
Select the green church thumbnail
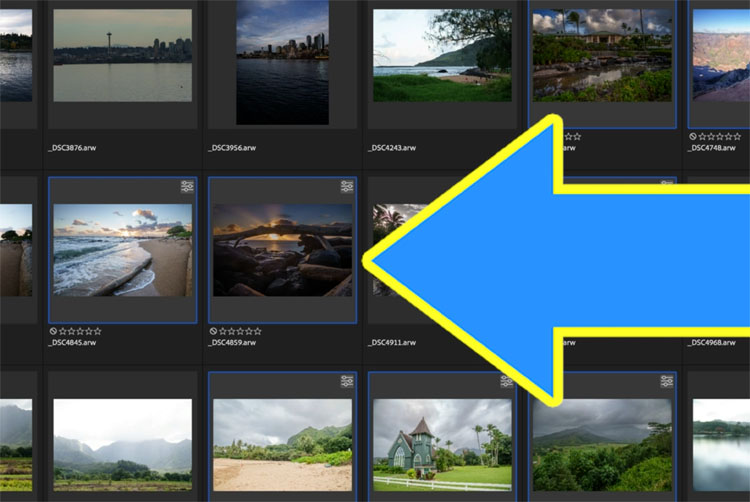(x=442, y=445)
